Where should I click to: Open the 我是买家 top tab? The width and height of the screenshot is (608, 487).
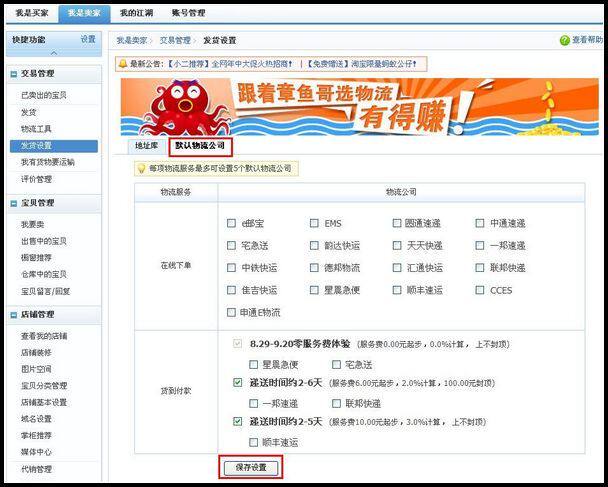coord(32,13)
